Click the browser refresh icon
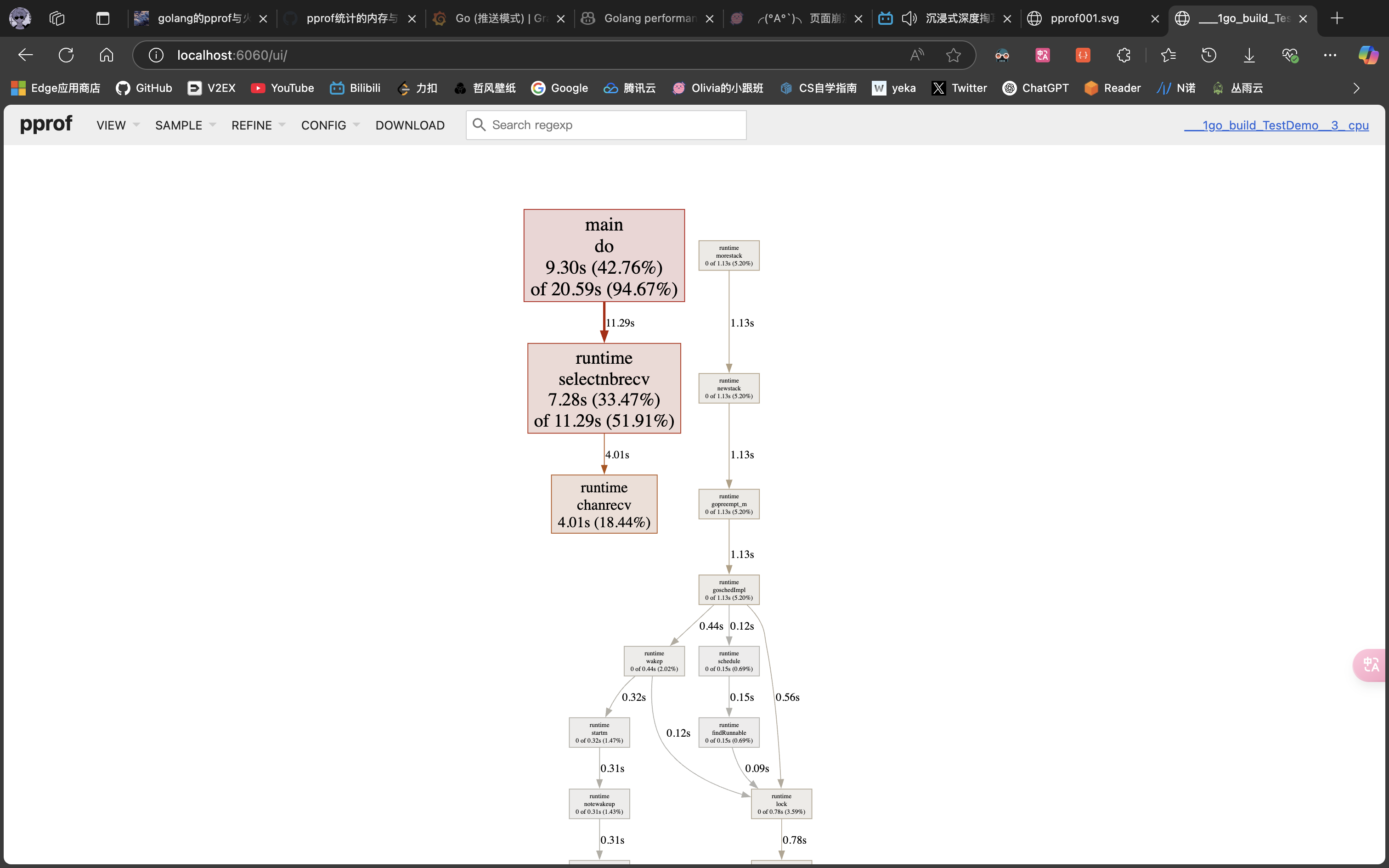Screen dimensions: 1389x868 click(66, 55)
